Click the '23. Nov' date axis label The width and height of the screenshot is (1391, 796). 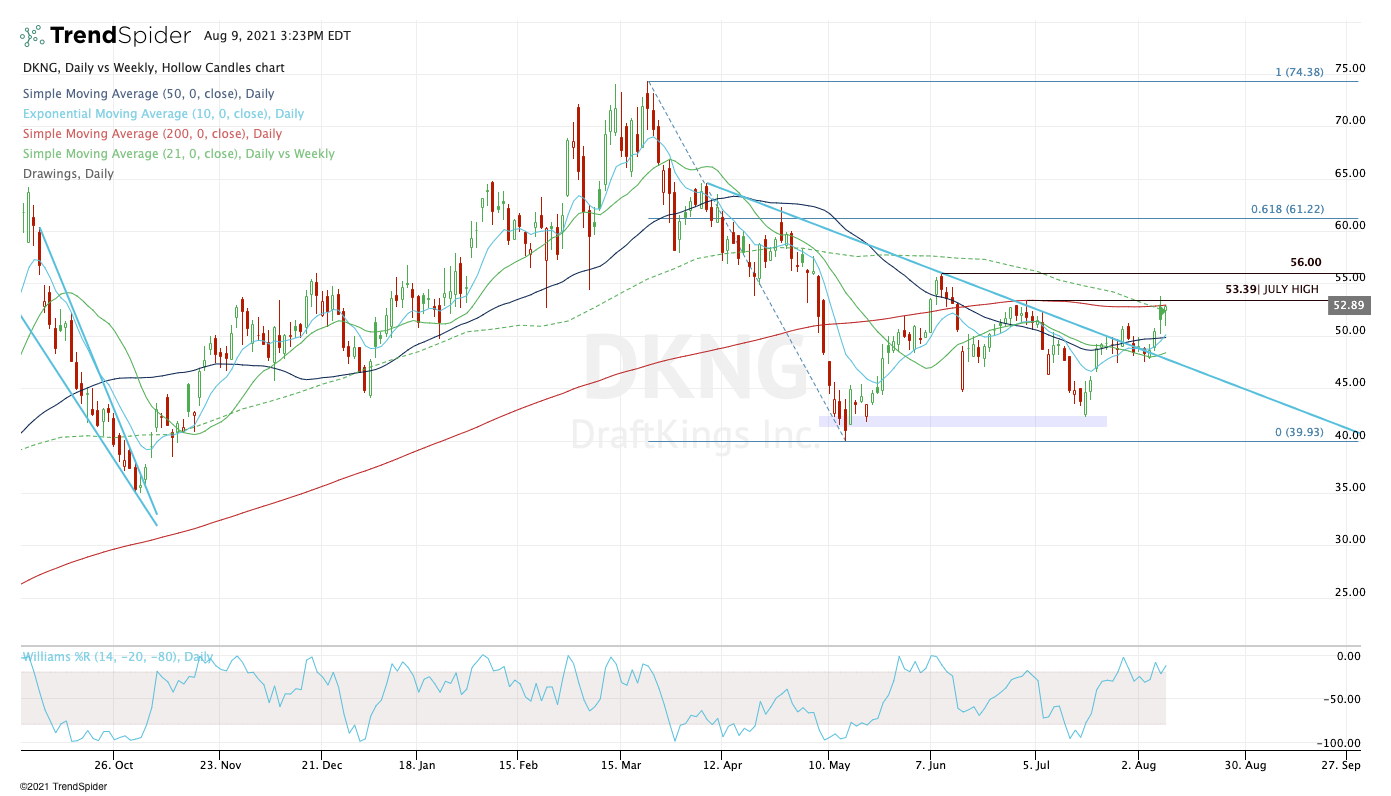[x=220, y=765]
